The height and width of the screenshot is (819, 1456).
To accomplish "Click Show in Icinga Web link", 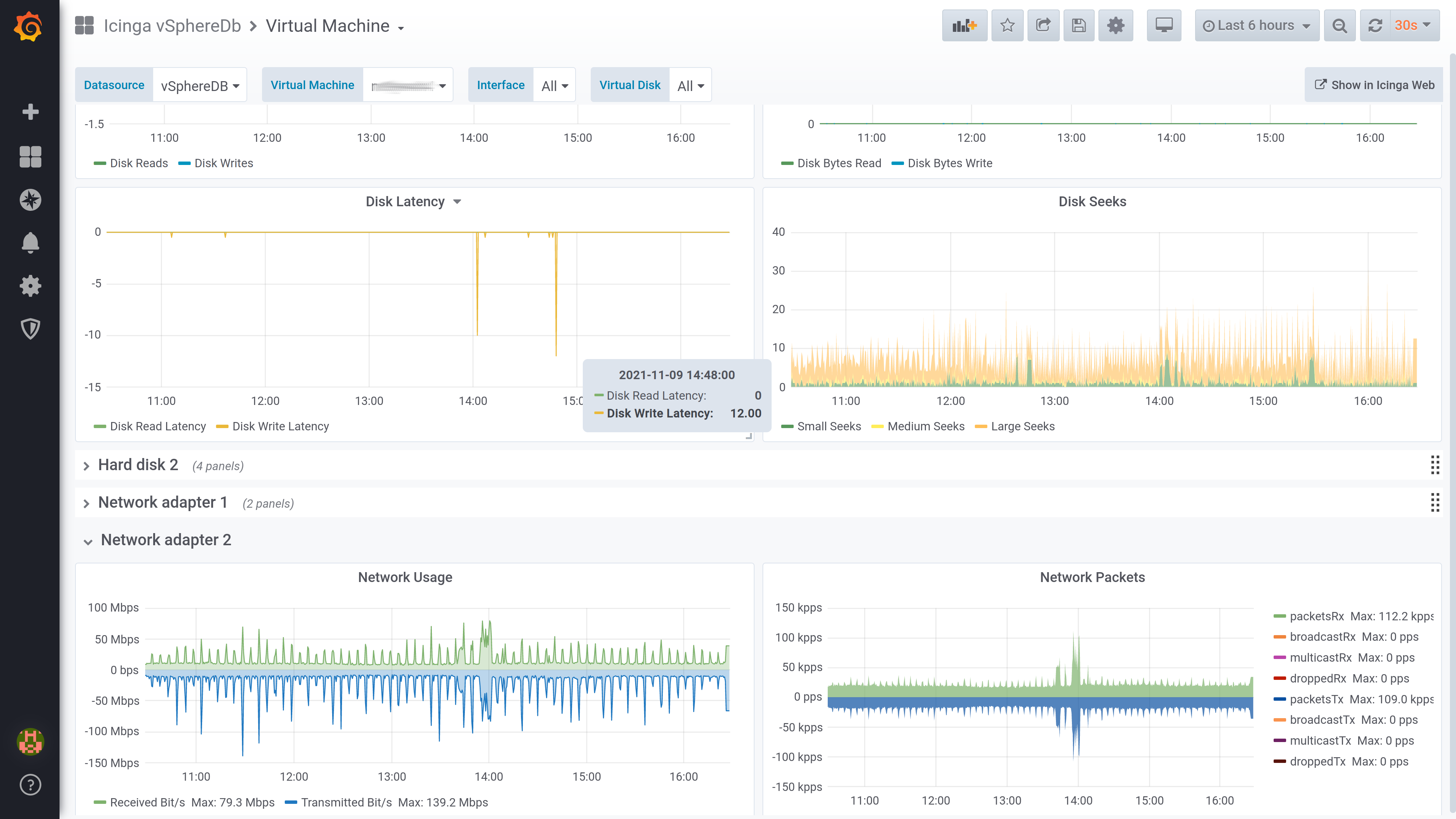I will (x=1374, y=85).
